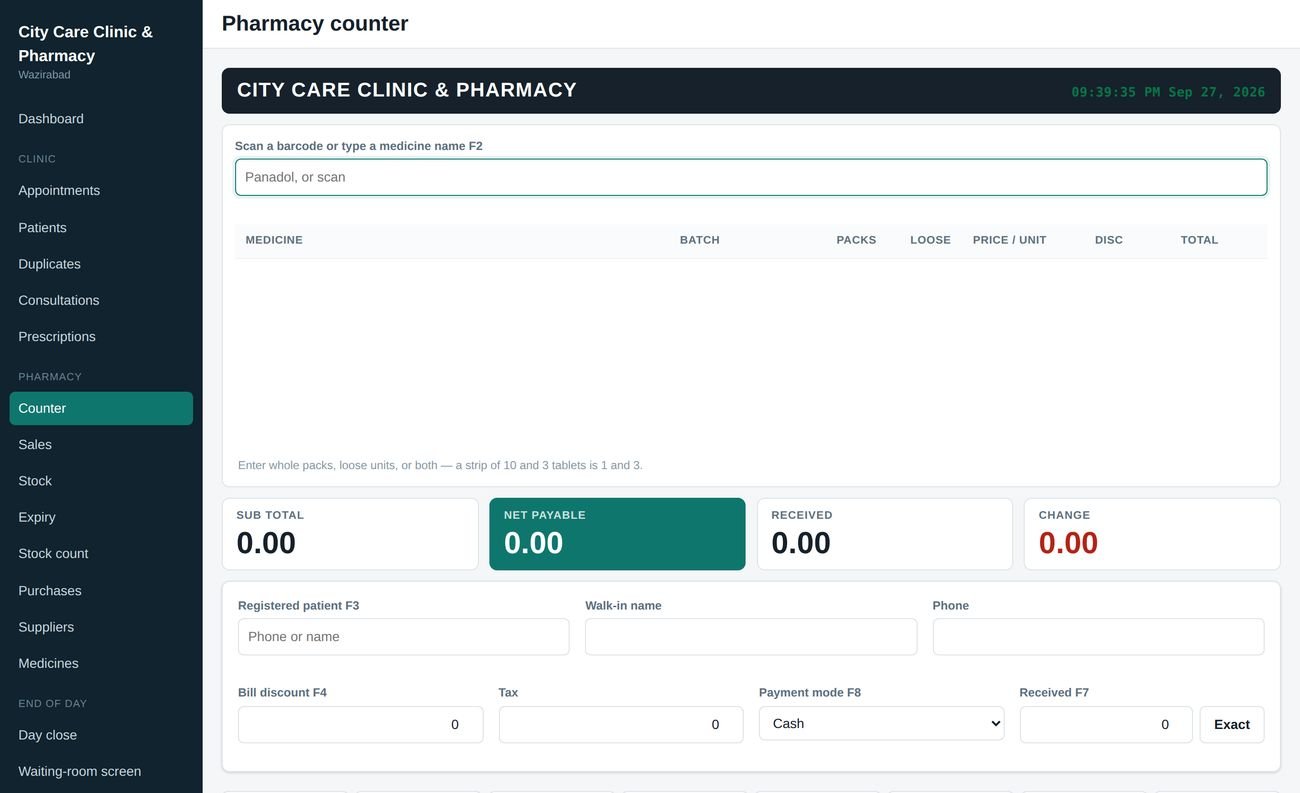Go to Suppliers
The width and height of the screenshot is (1300, 793).
101,627
